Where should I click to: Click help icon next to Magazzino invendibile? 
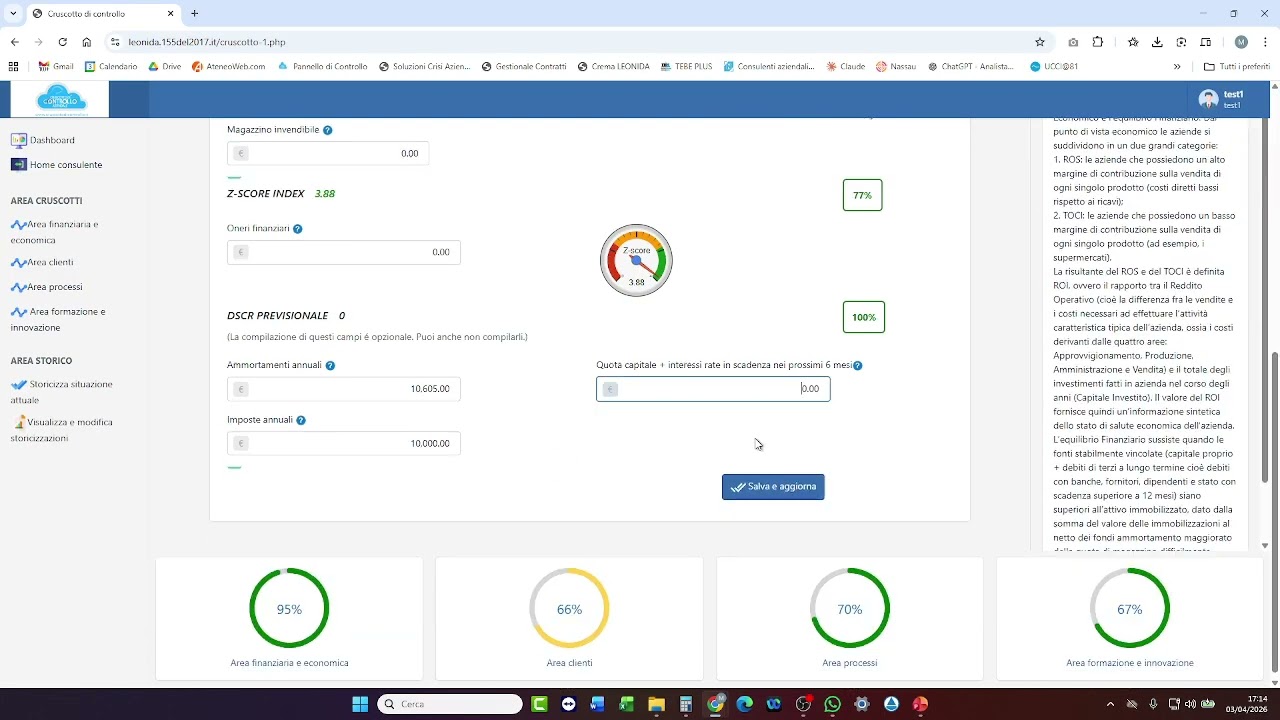click(328, 130)
